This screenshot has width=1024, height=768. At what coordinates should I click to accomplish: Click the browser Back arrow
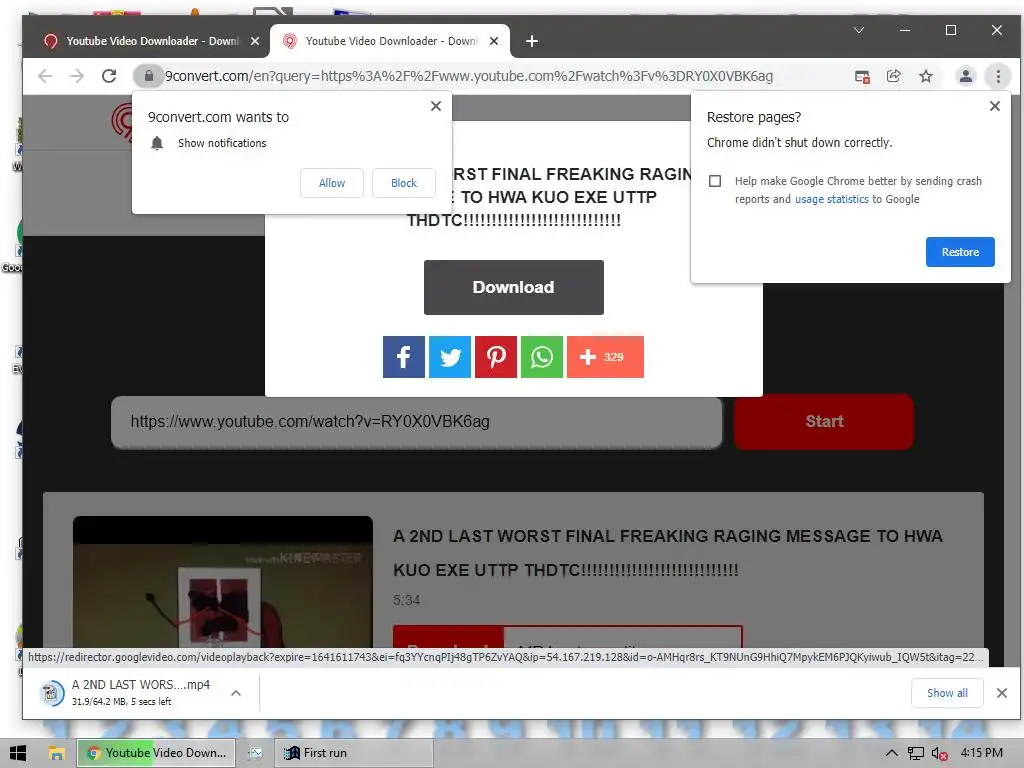(45, 76)
